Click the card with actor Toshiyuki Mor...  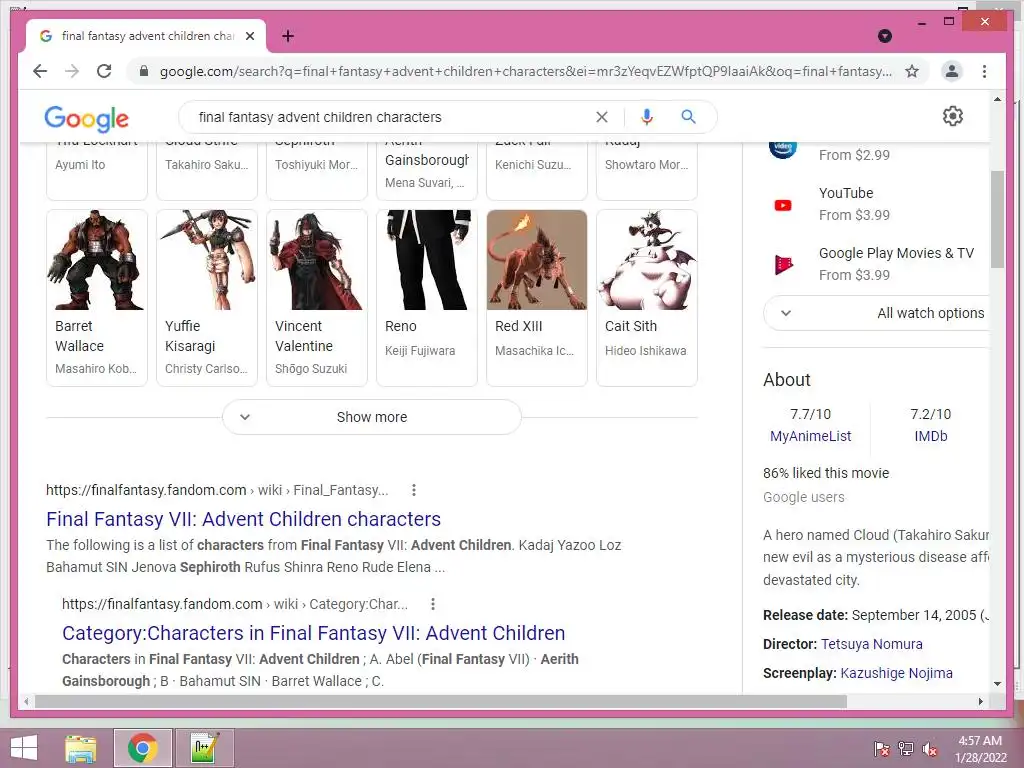(317, 170)
